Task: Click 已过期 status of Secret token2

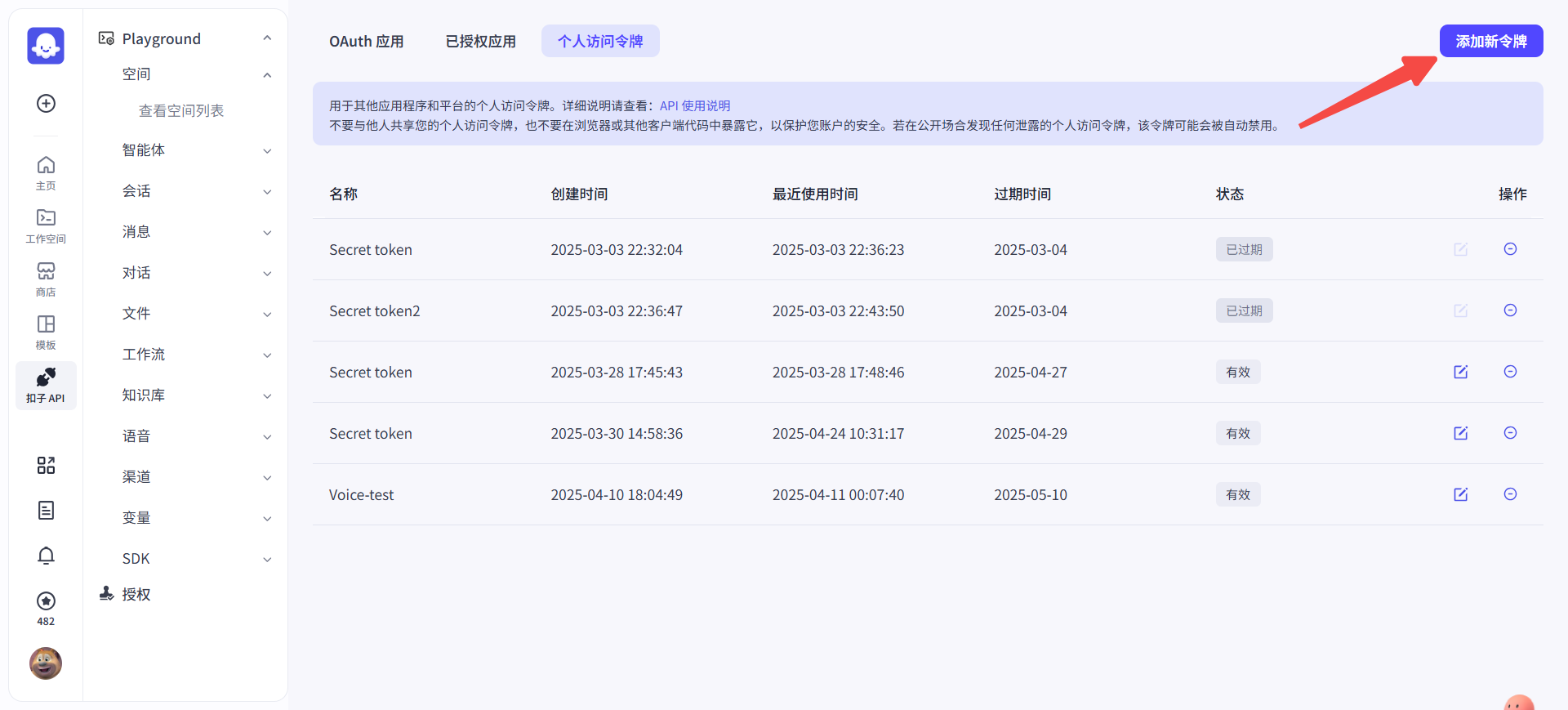Action: pos(1244,310)
